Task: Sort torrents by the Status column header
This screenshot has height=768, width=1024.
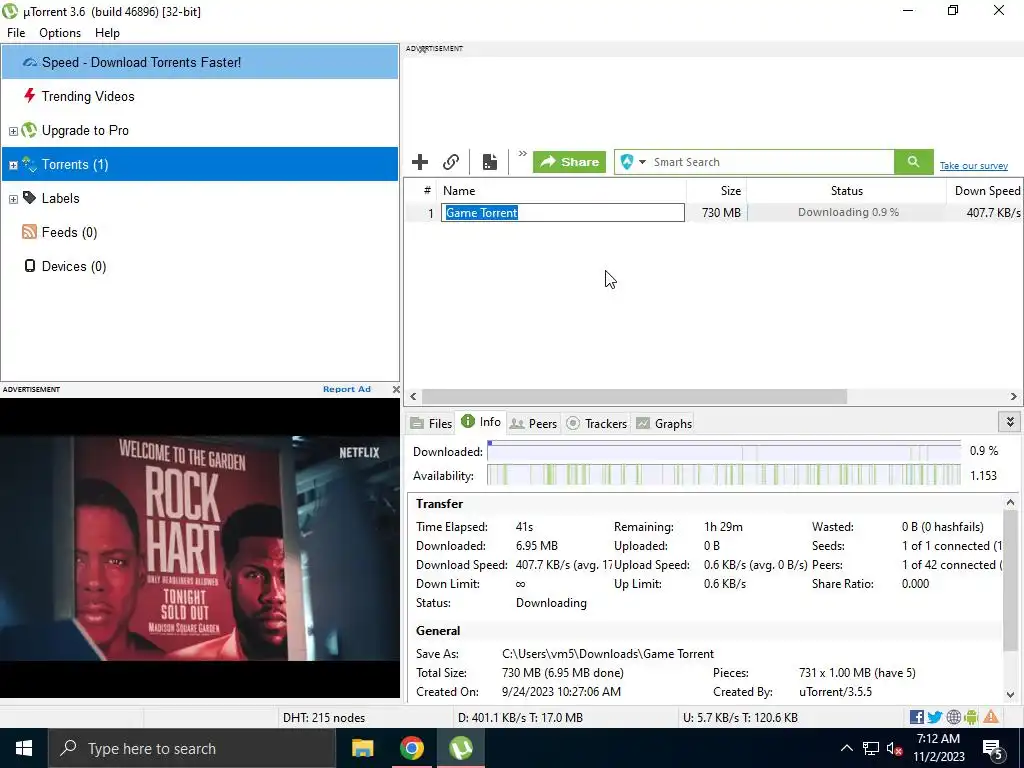Action: [x=846, y=191]
